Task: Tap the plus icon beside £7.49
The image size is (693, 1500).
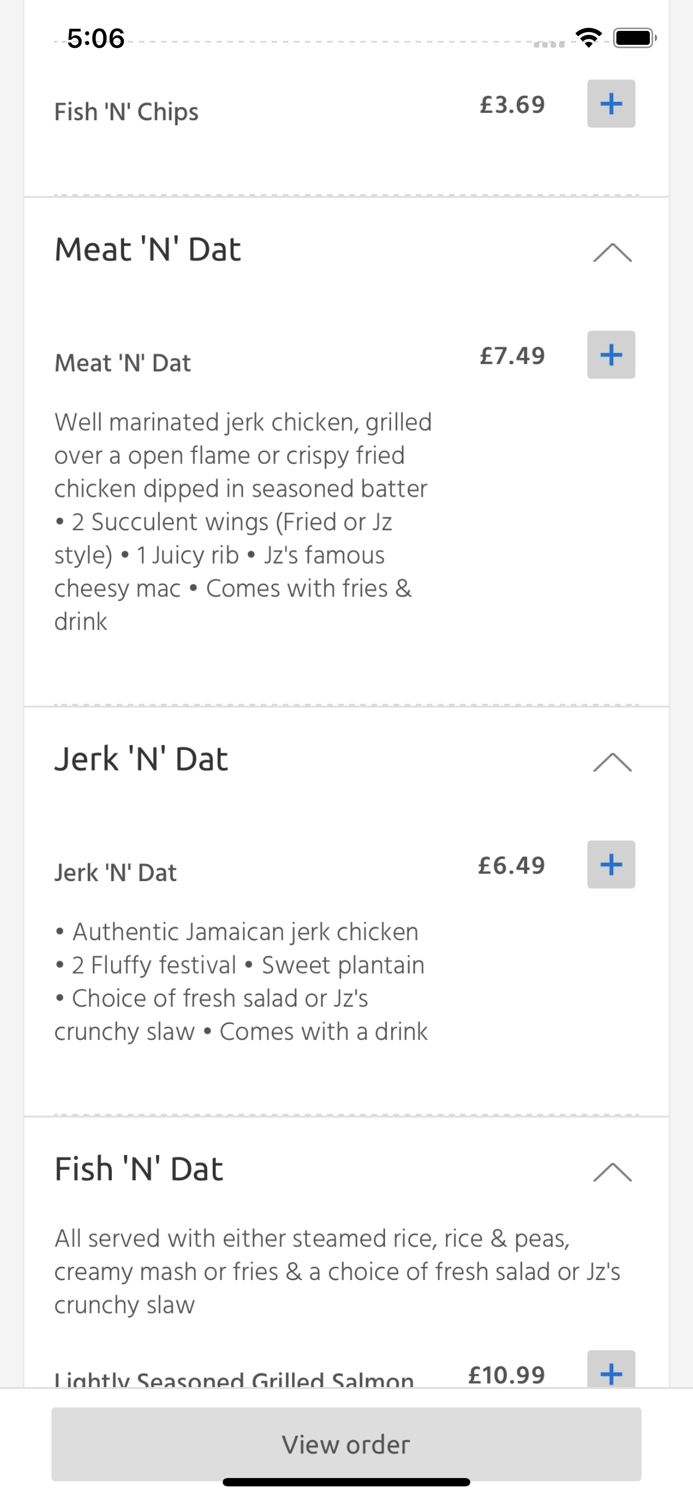Action: [611, 354]
